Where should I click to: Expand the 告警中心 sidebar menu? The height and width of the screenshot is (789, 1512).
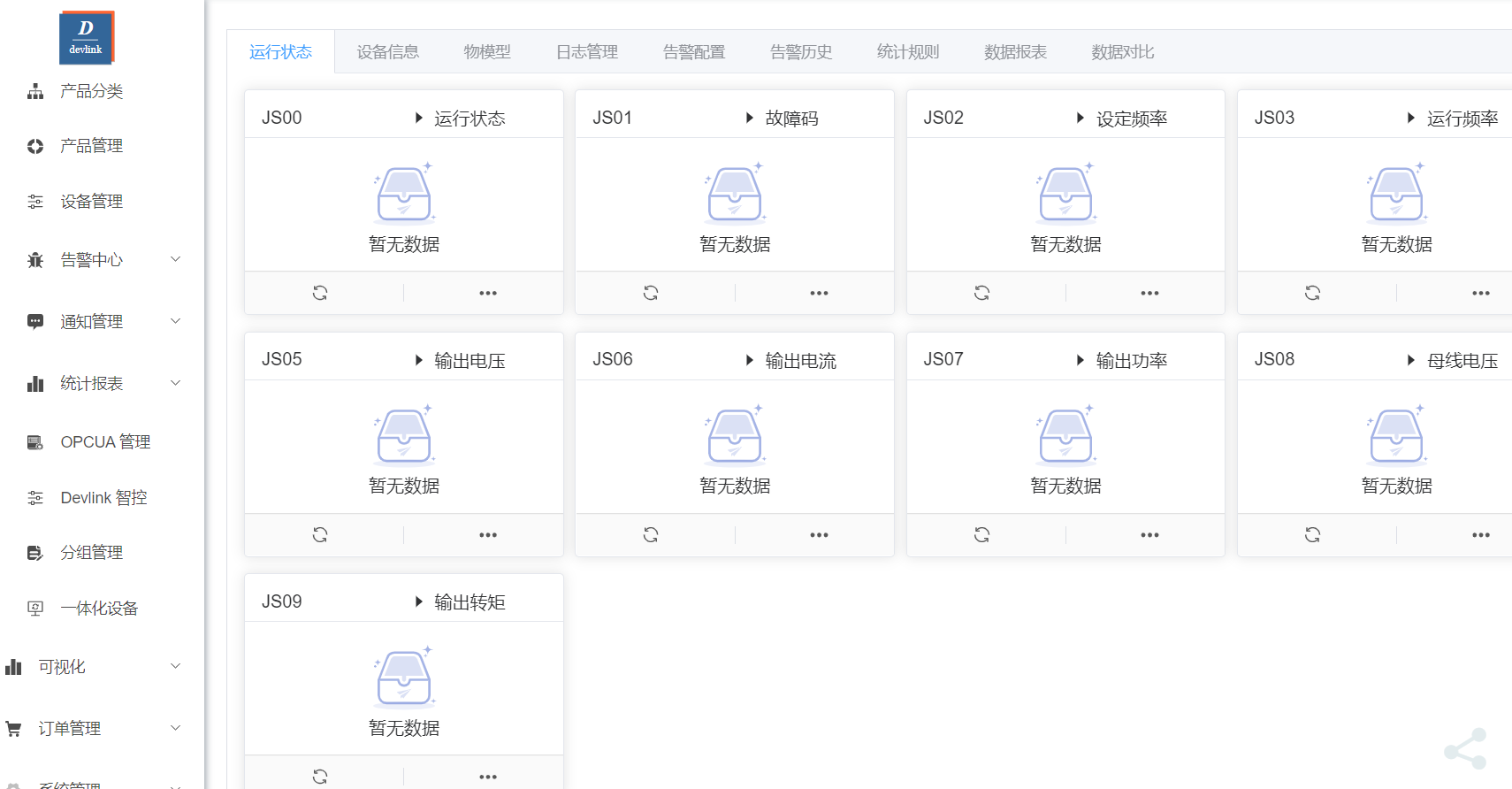click(103, 259)
